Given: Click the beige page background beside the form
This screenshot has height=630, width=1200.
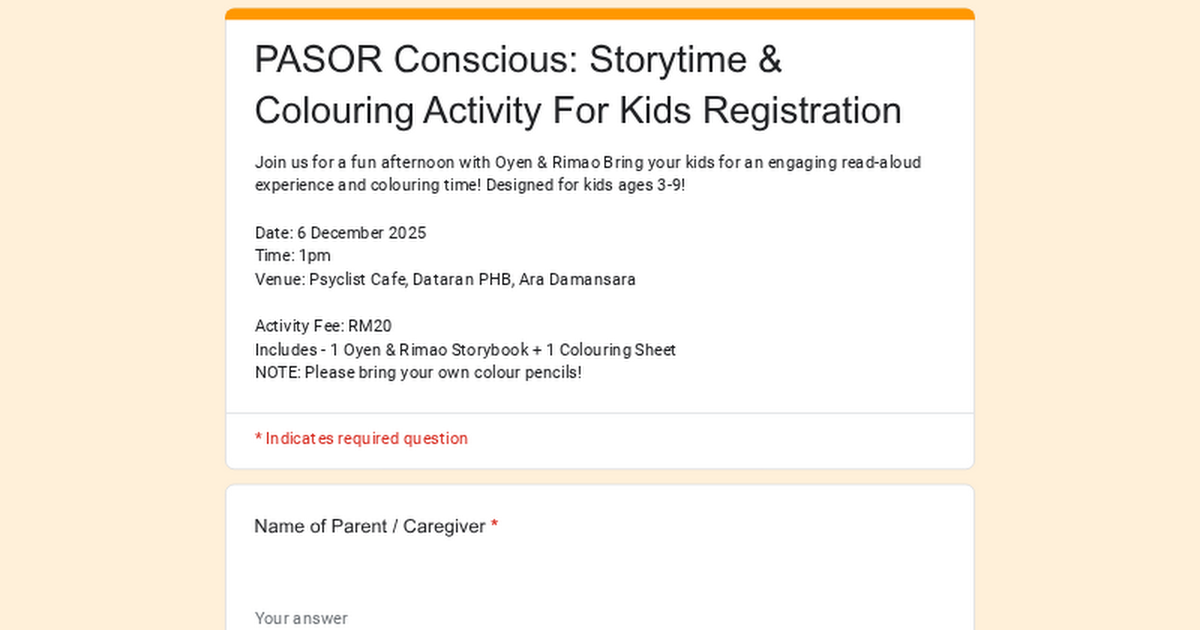Looking at the screenshot, I should click(x=100, y=300).
